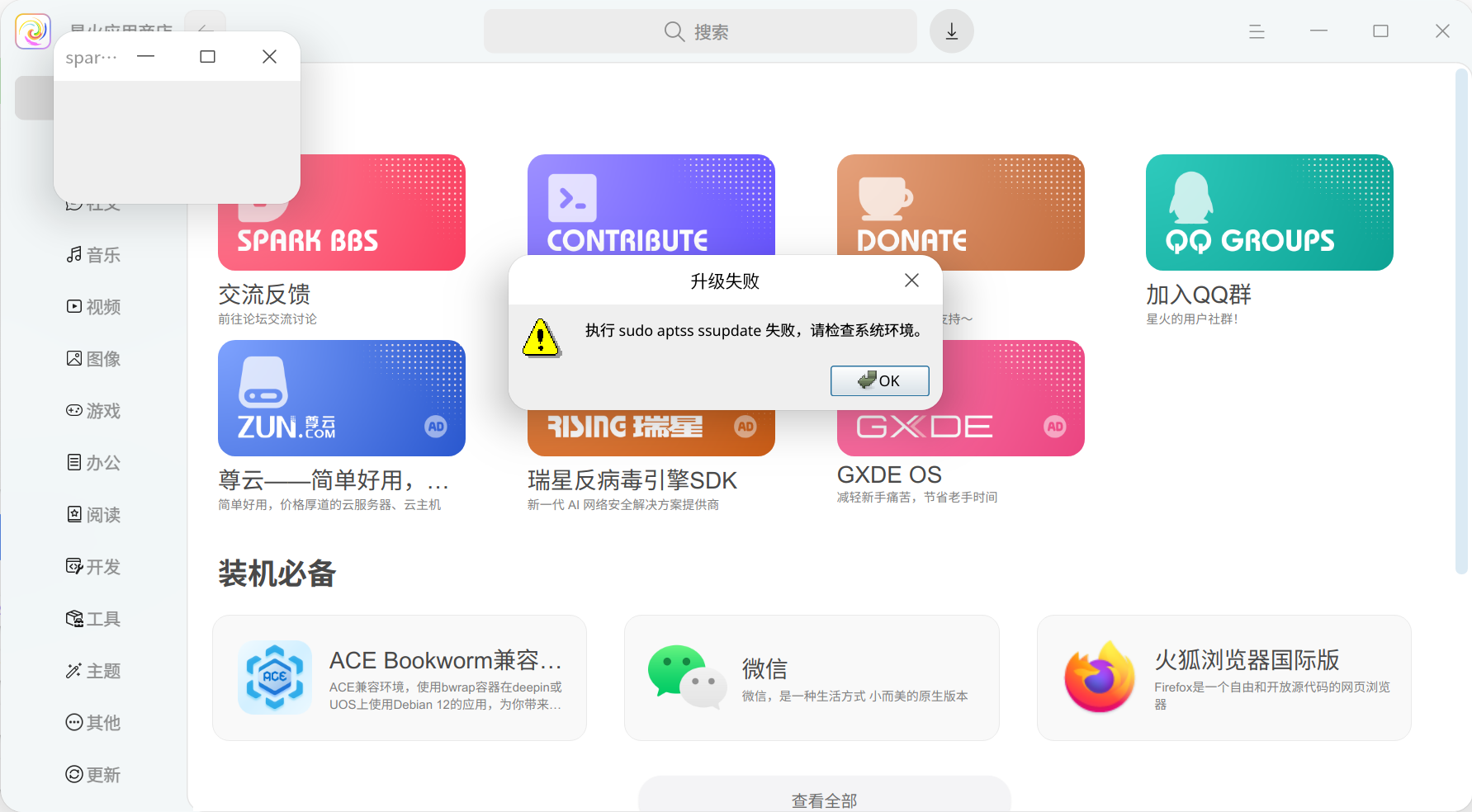
Task: Click AD badge on GXDE banner
Action: point(1055,427)
